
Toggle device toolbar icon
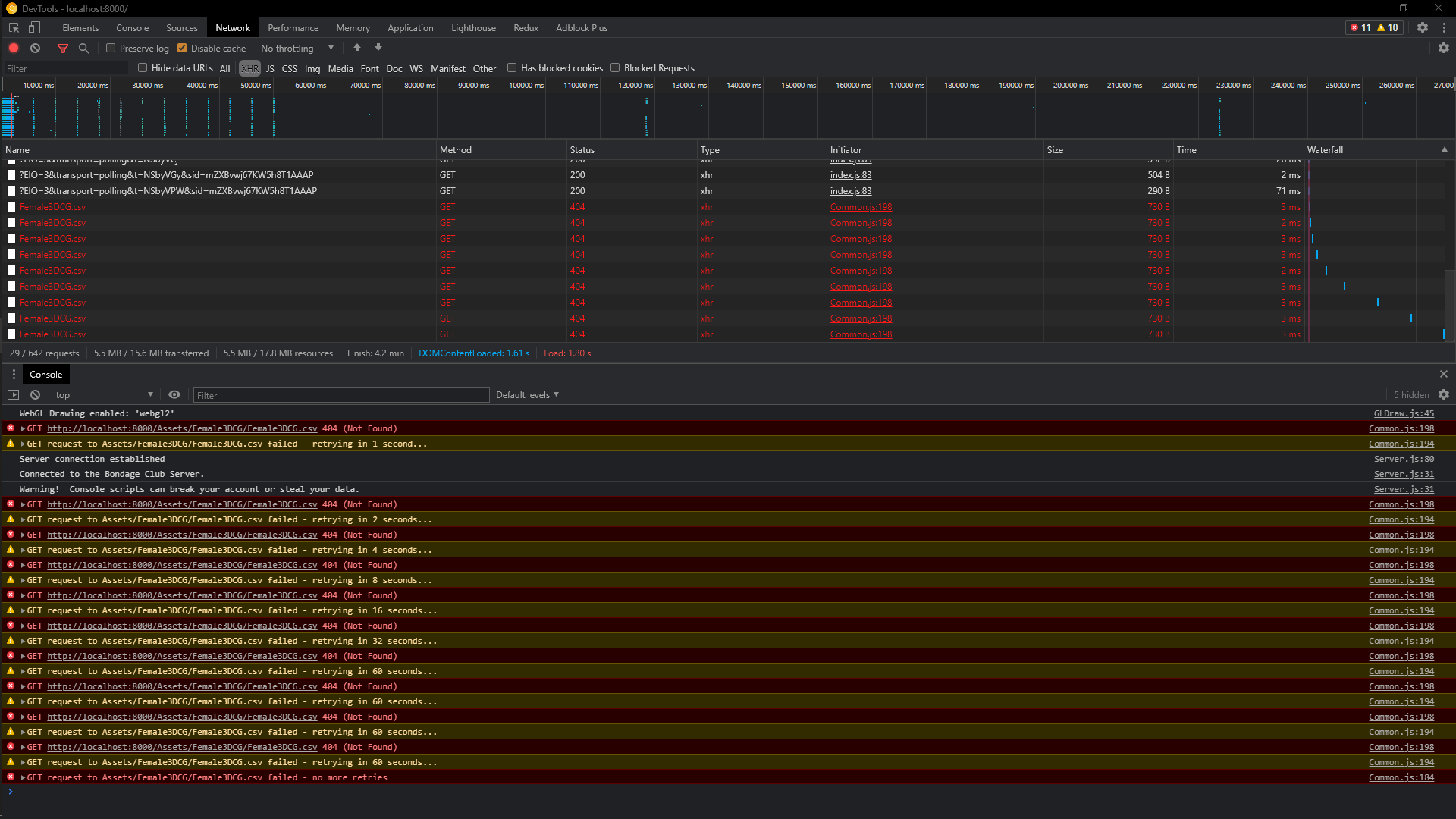coord(34,27)
